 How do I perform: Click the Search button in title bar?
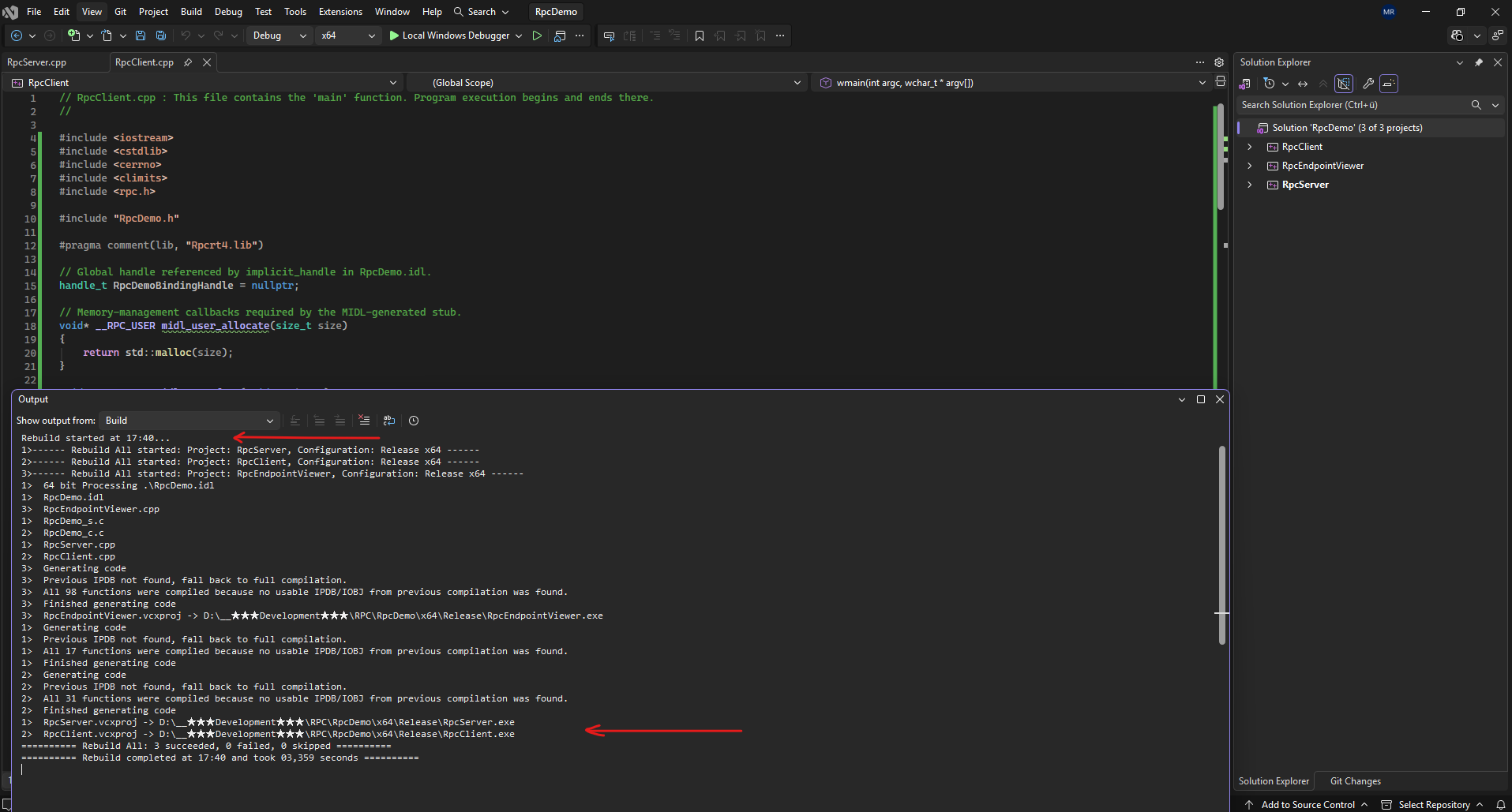(481, 12)
